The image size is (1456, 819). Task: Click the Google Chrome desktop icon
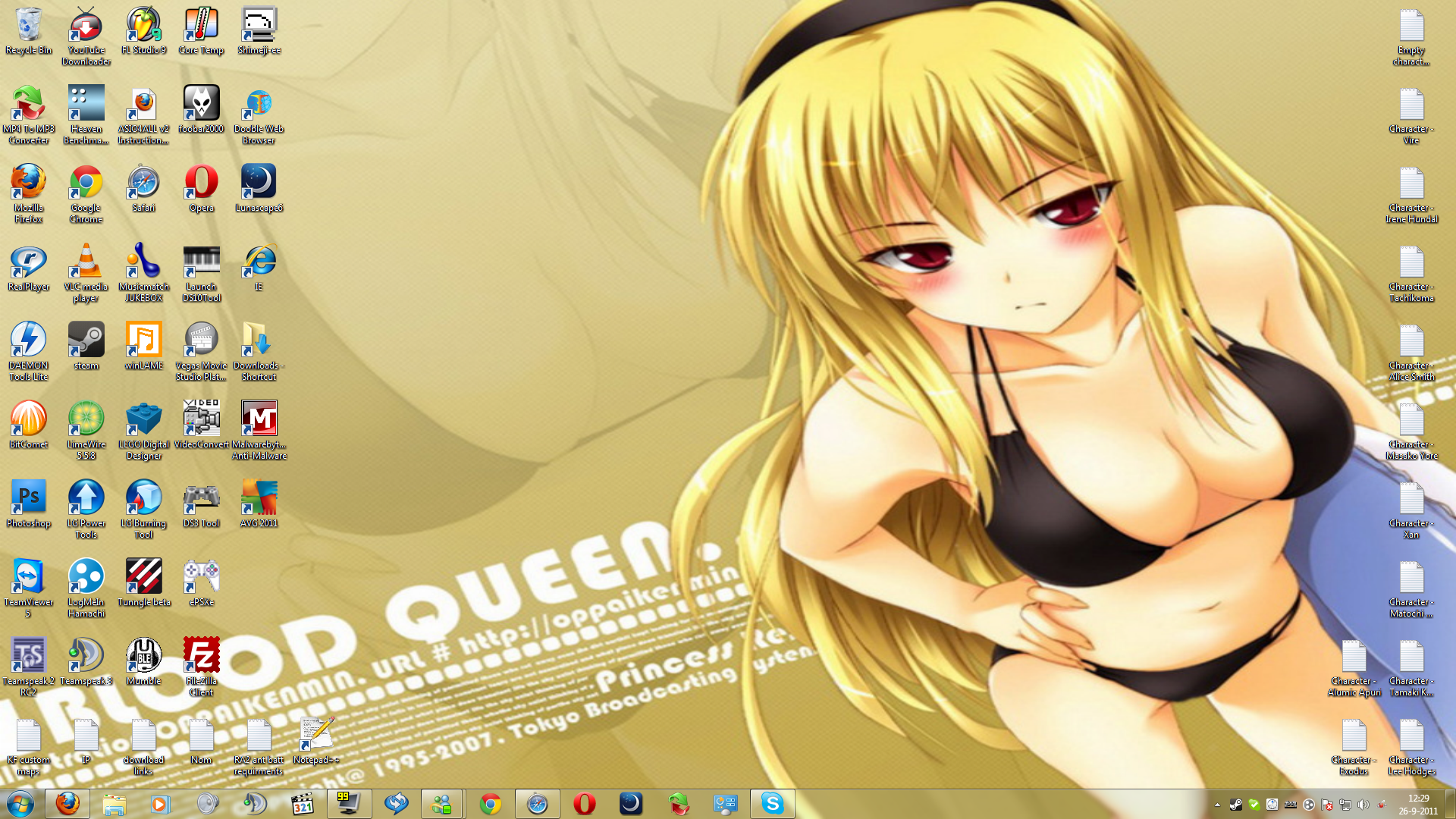(86, 194)
